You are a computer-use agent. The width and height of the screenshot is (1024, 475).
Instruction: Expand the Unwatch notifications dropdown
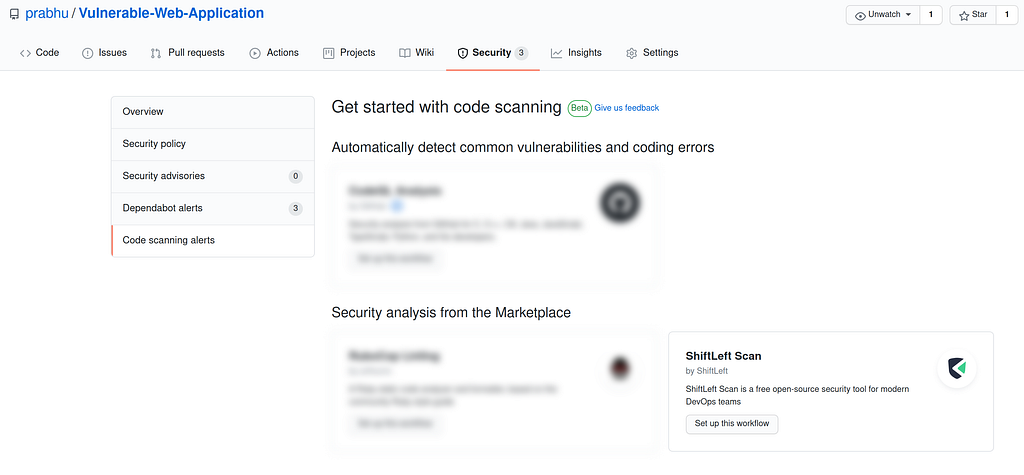pos(883,15)
